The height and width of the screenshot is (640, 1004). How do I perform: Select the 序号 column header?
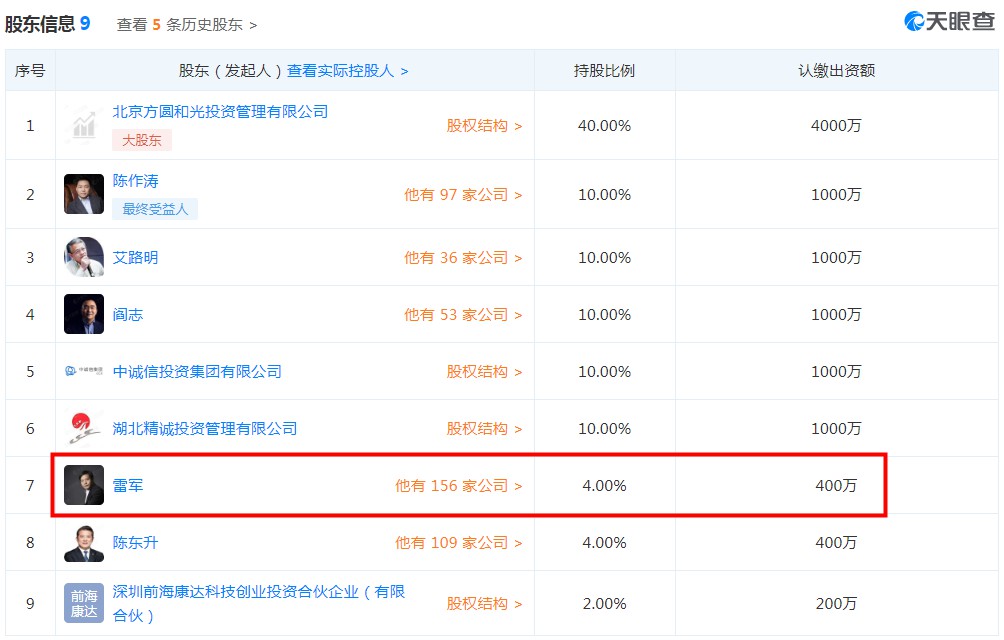pos(30,70)
